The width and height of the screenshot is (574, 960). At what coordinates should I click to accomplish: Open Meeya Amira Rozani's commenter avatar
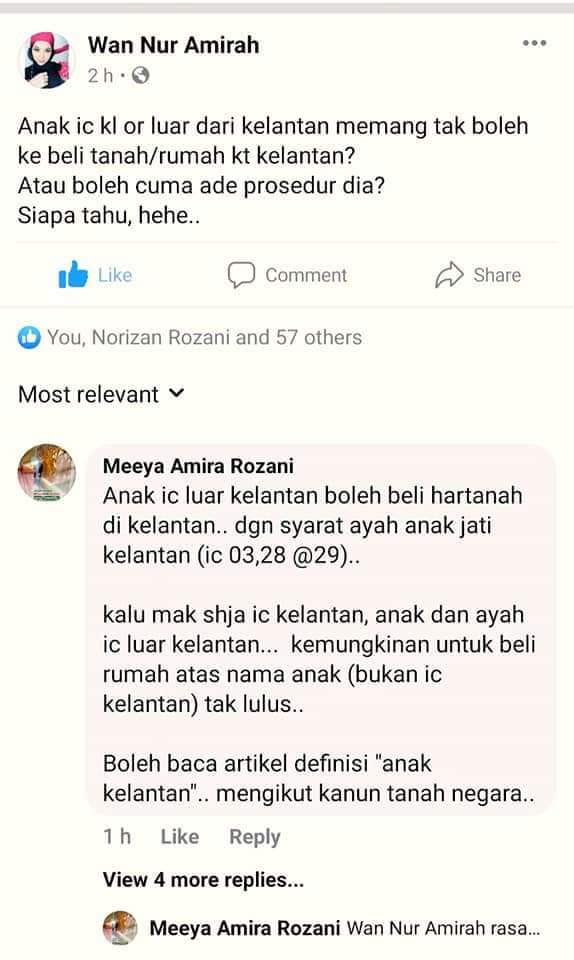tap(47, 473)
